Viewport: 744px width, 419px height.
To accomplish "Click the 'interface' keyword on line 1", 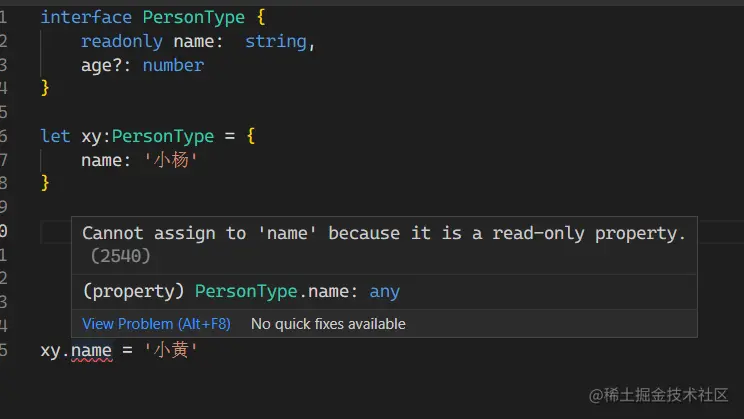I will [86, 18].
